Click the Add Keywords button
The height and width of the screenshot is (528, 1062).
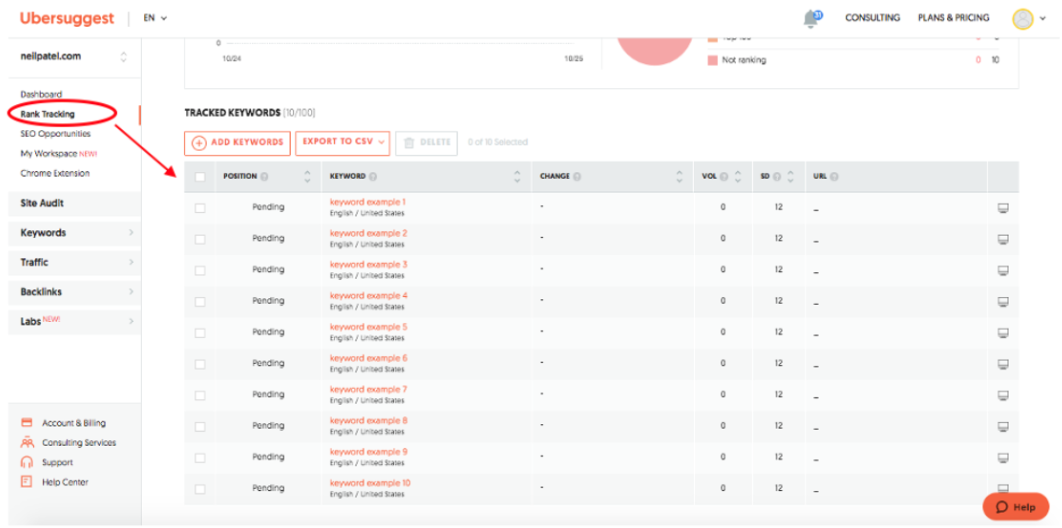click(x=238, y=143)
